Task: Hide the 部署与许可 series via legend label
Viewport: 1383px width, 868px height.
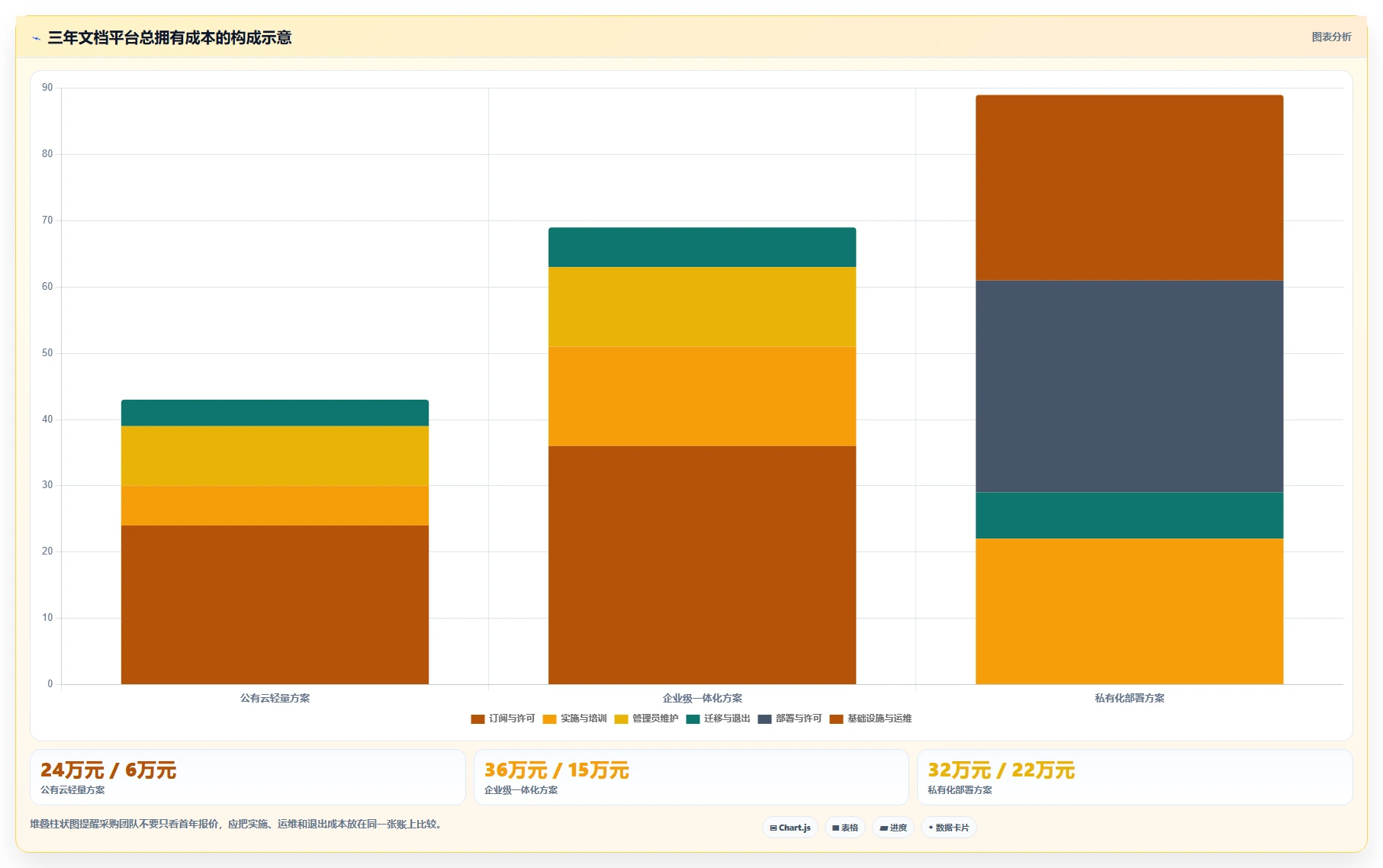Action: 799,719
